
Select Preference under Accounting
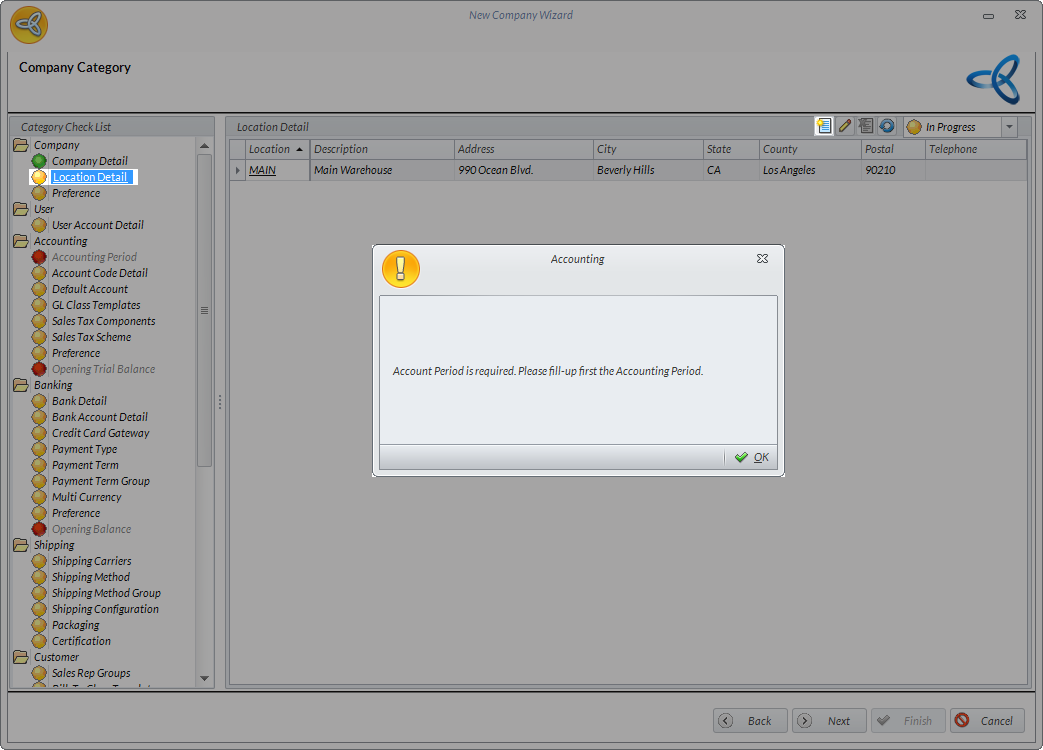(76, 353)
